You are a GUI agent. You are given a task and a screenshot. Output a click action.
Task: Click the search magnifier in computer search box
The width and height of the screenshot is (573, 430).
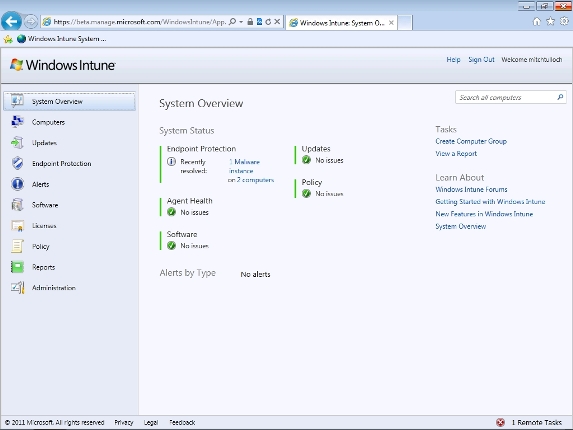[560, 97]
